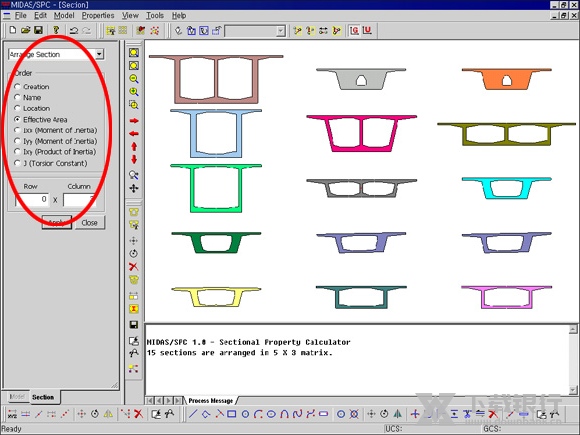Expand the Arrange Section dropdown
The width and height of the screenshot is (580, 435).
coord(99,54)
